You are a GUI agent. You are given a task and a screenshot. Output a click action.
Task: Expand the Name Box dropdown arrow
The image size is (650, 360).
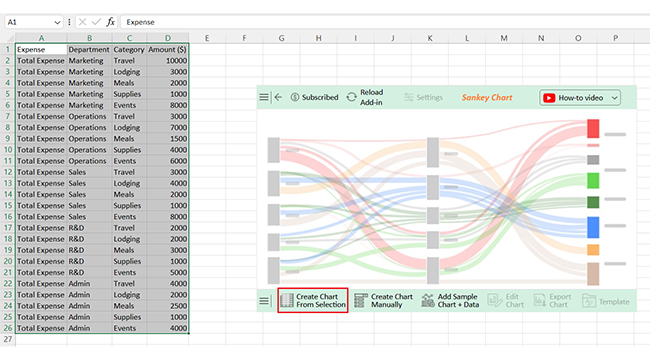point(57,22)
